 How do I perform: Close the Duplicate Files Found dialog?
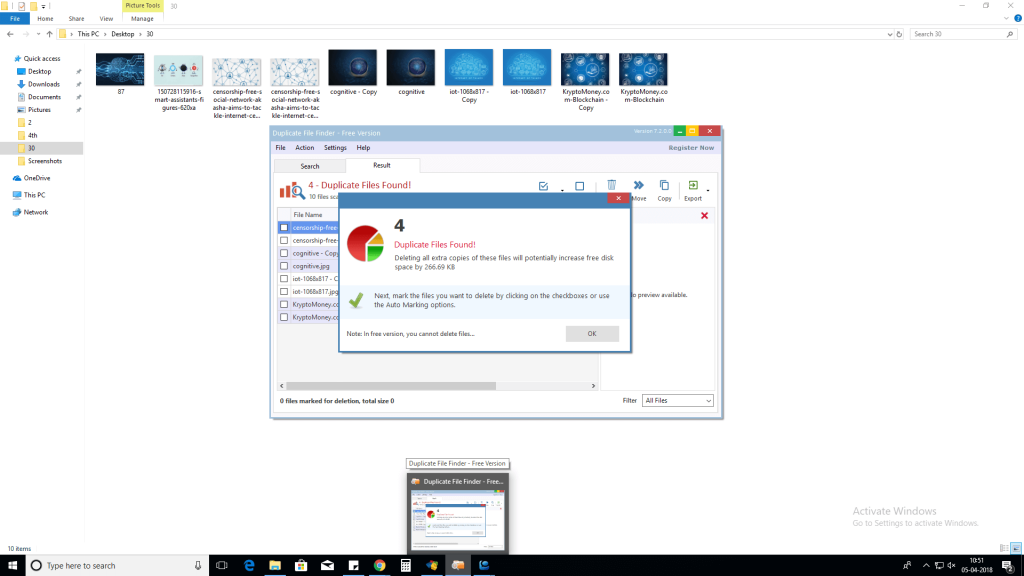tap(618, 198)
